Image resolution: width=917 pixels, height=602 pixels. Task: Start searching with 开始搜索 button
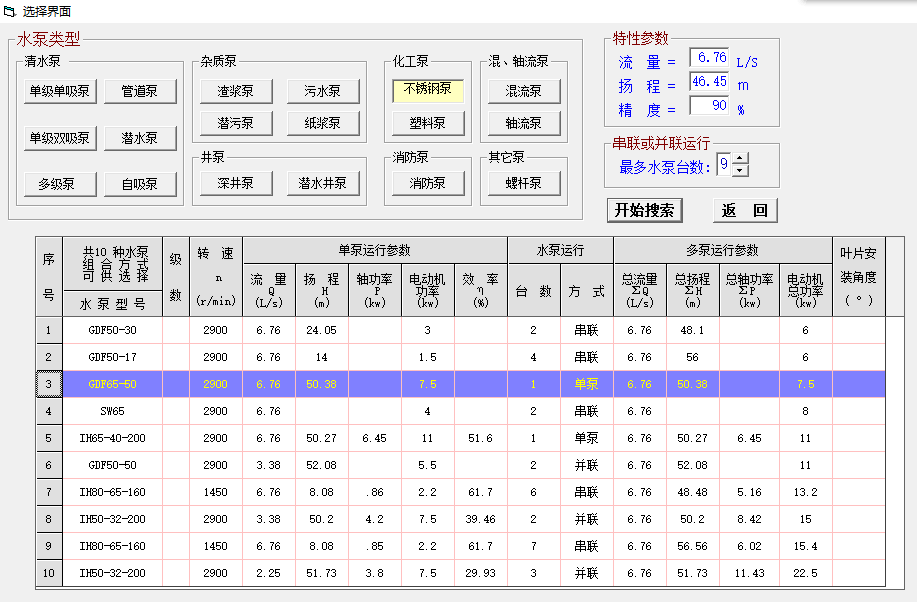645,211
